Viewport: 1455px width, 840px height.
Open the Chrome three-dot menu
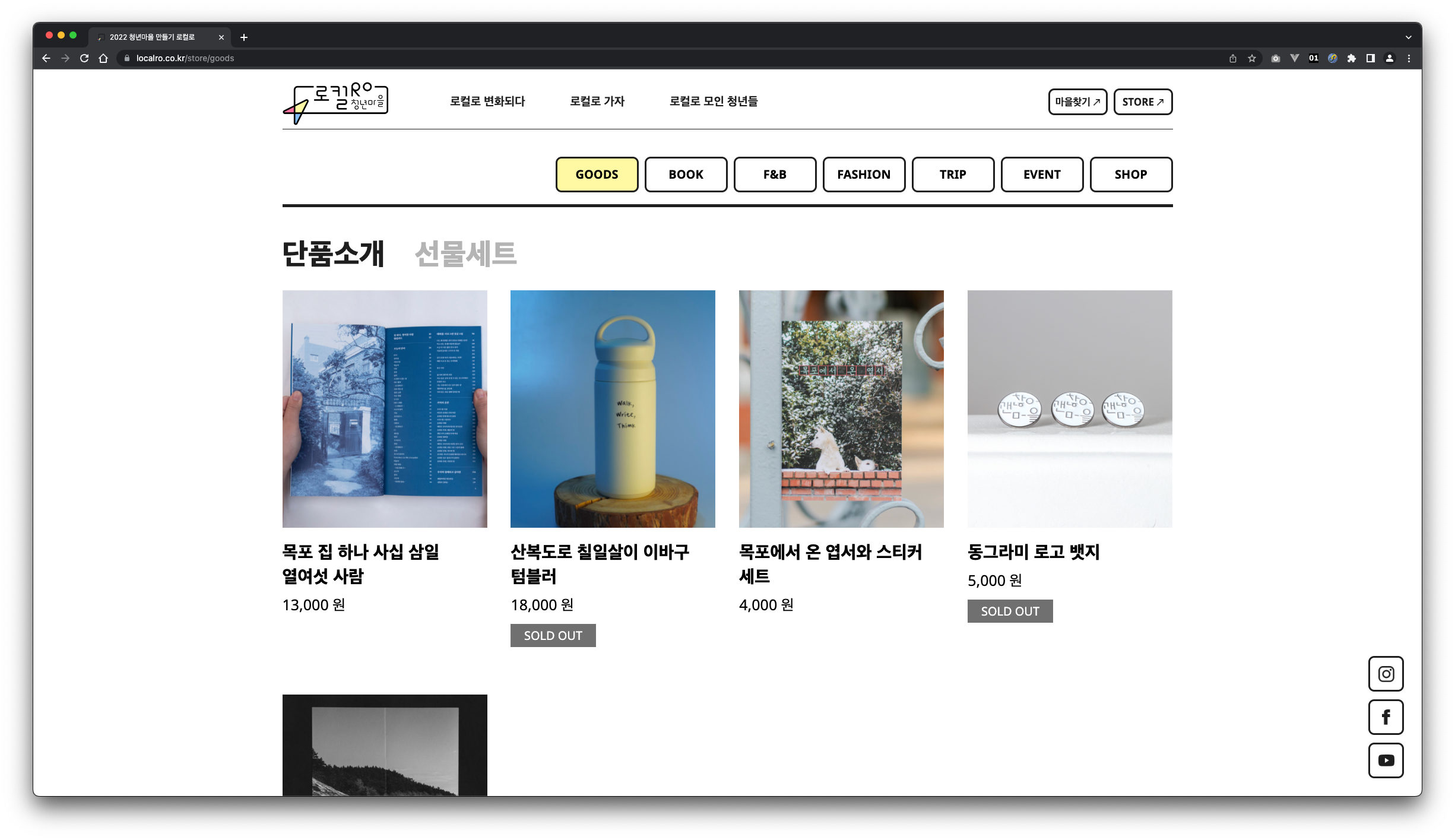pos(1409,58)
